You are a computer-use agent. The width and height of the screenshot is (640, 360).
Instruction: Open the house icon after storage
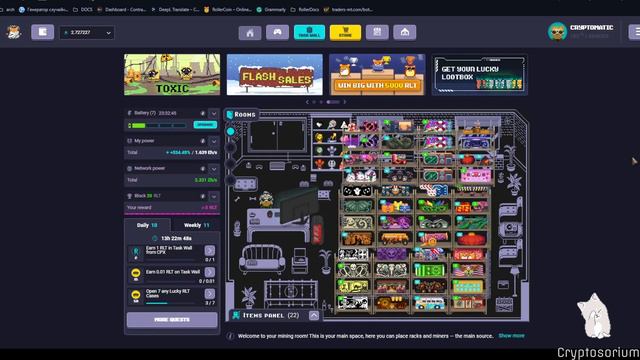[404, 33]
